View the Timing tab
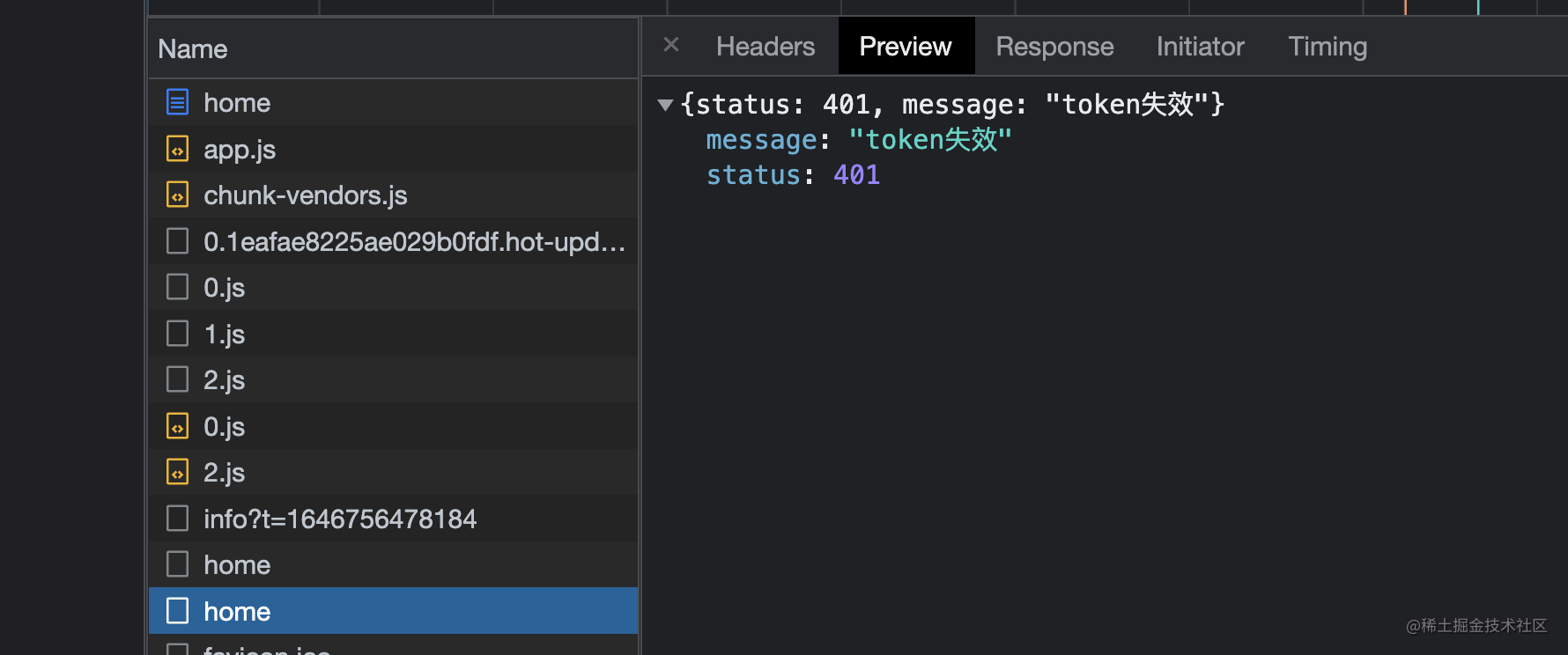This screenshot has height=655, width=1568. pyautogui.click(x=1328, y=47)
